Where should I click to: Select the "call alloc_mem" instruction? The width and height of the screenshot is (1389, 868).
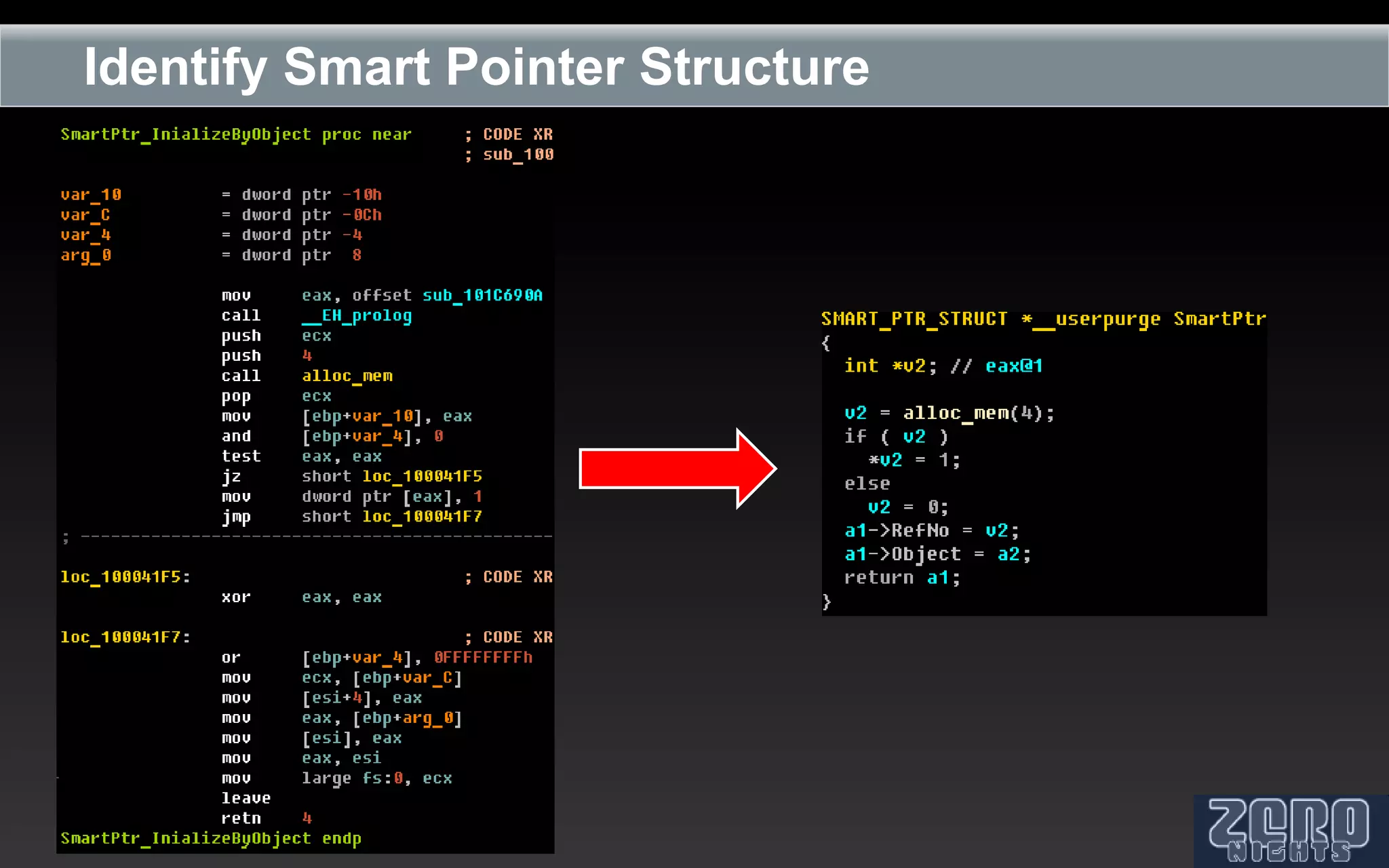point(307,376)
